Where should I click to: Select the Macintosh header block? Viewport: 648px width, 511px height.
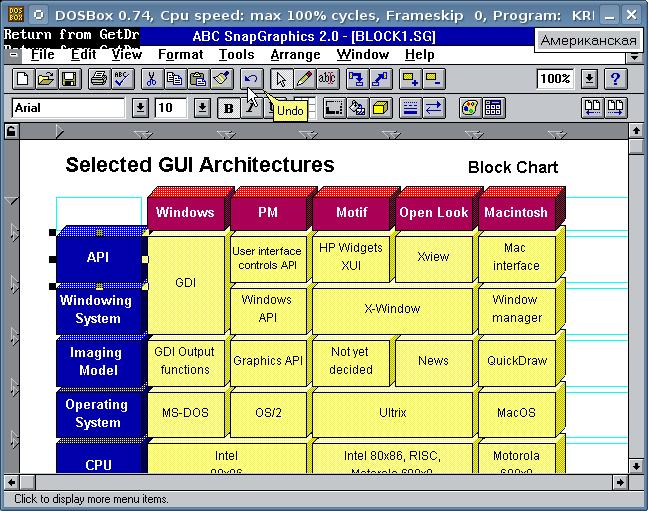tap(516, 212)
